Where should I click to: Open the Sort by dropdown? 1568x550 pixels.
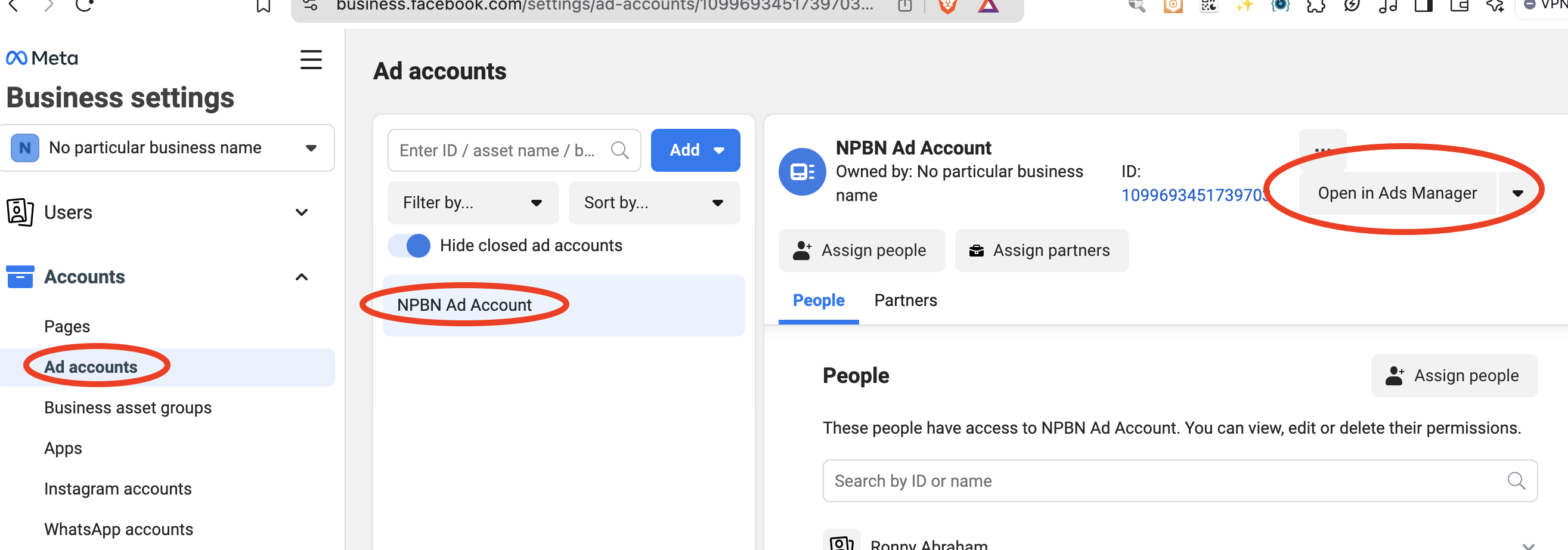(x=653, y=203)
